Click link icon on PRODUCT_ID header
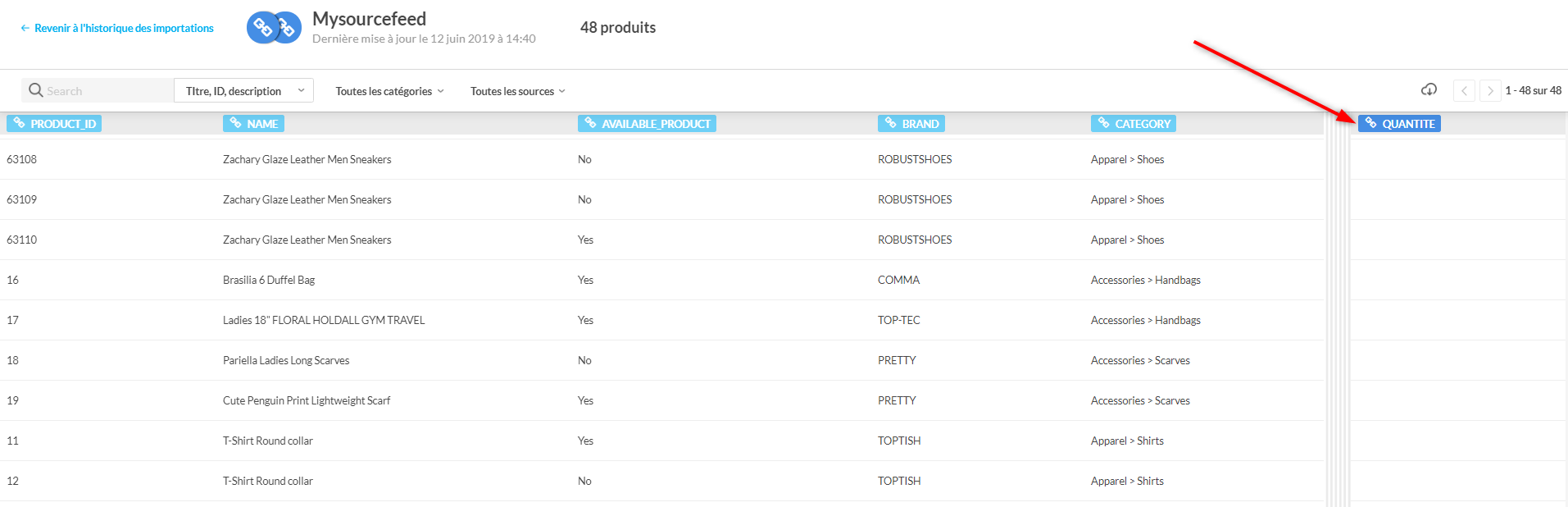This screenshot has height=507, width=1568. coord(19,123)
